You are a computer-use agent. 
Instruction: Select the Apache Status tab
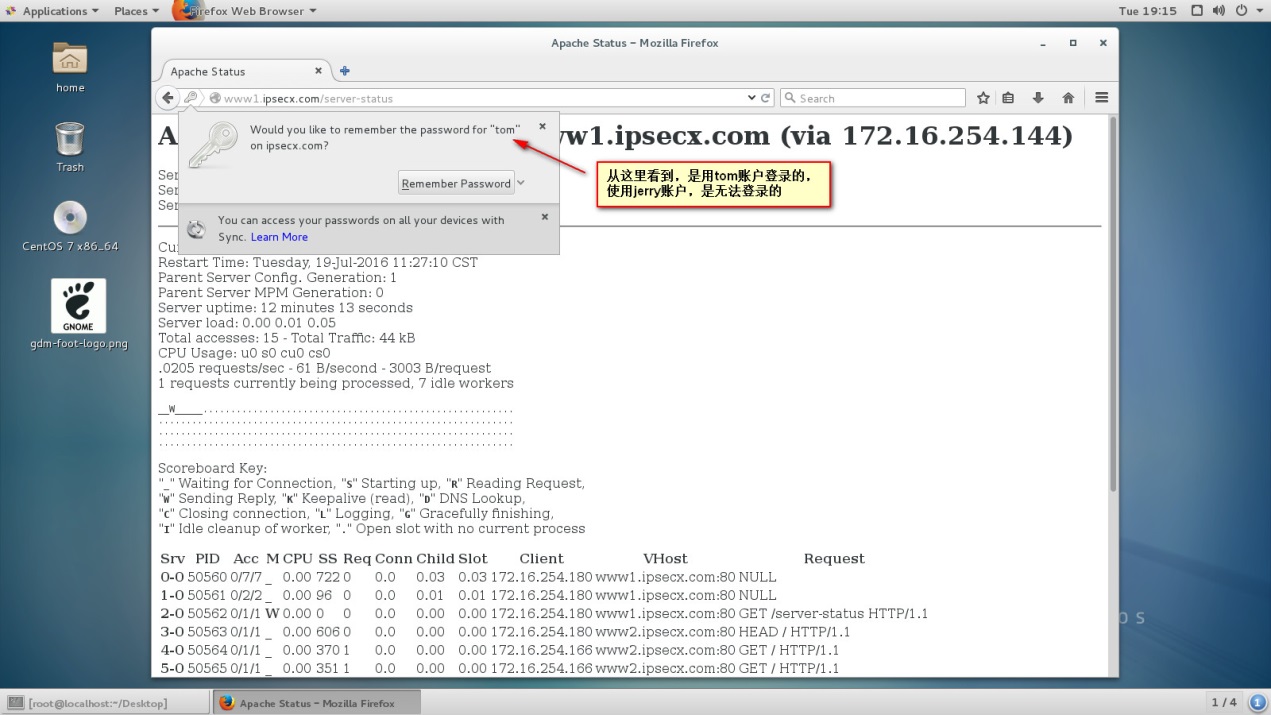point(245,71)
